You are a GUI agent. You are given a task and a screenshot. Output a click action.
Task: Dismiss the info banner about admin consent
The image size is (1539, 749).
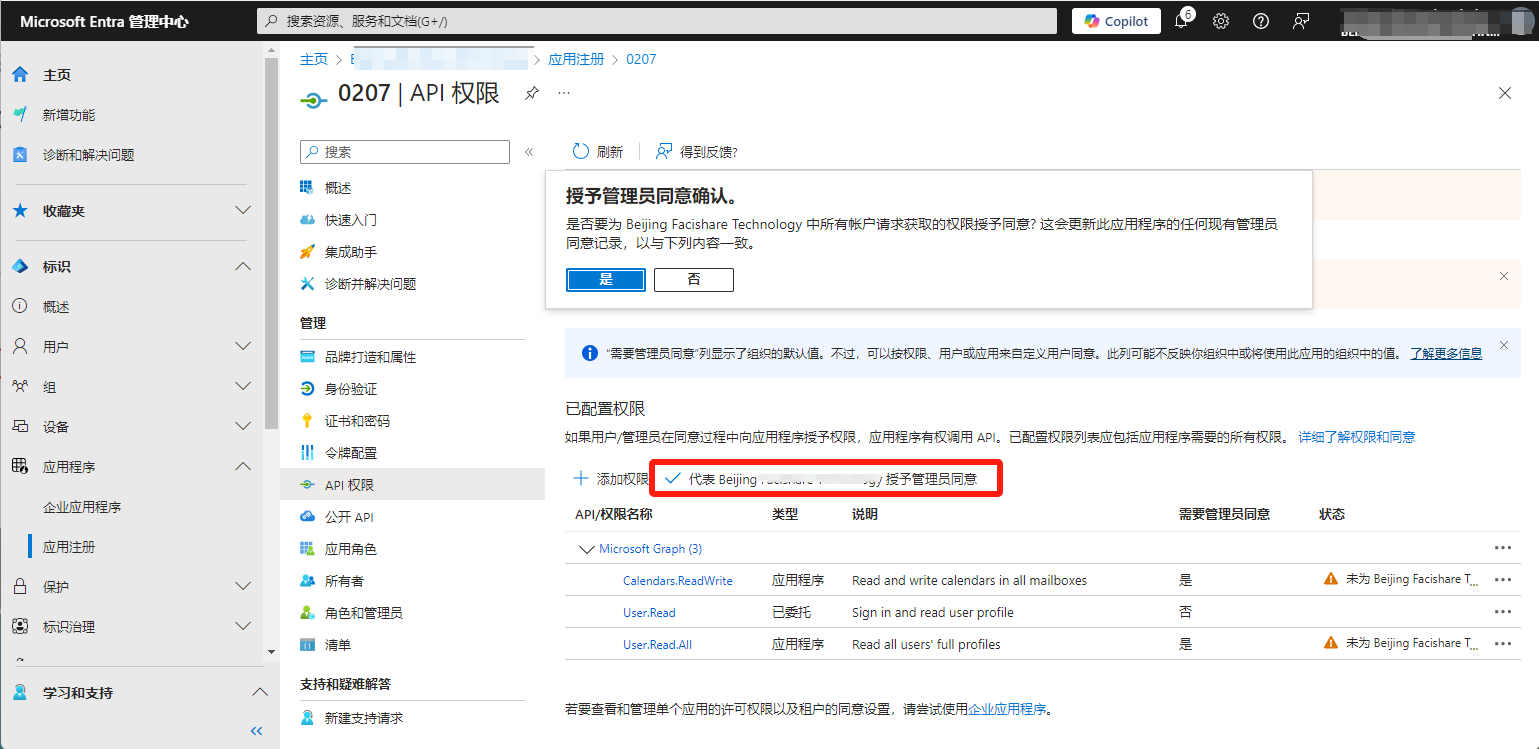click(1503, 345)
